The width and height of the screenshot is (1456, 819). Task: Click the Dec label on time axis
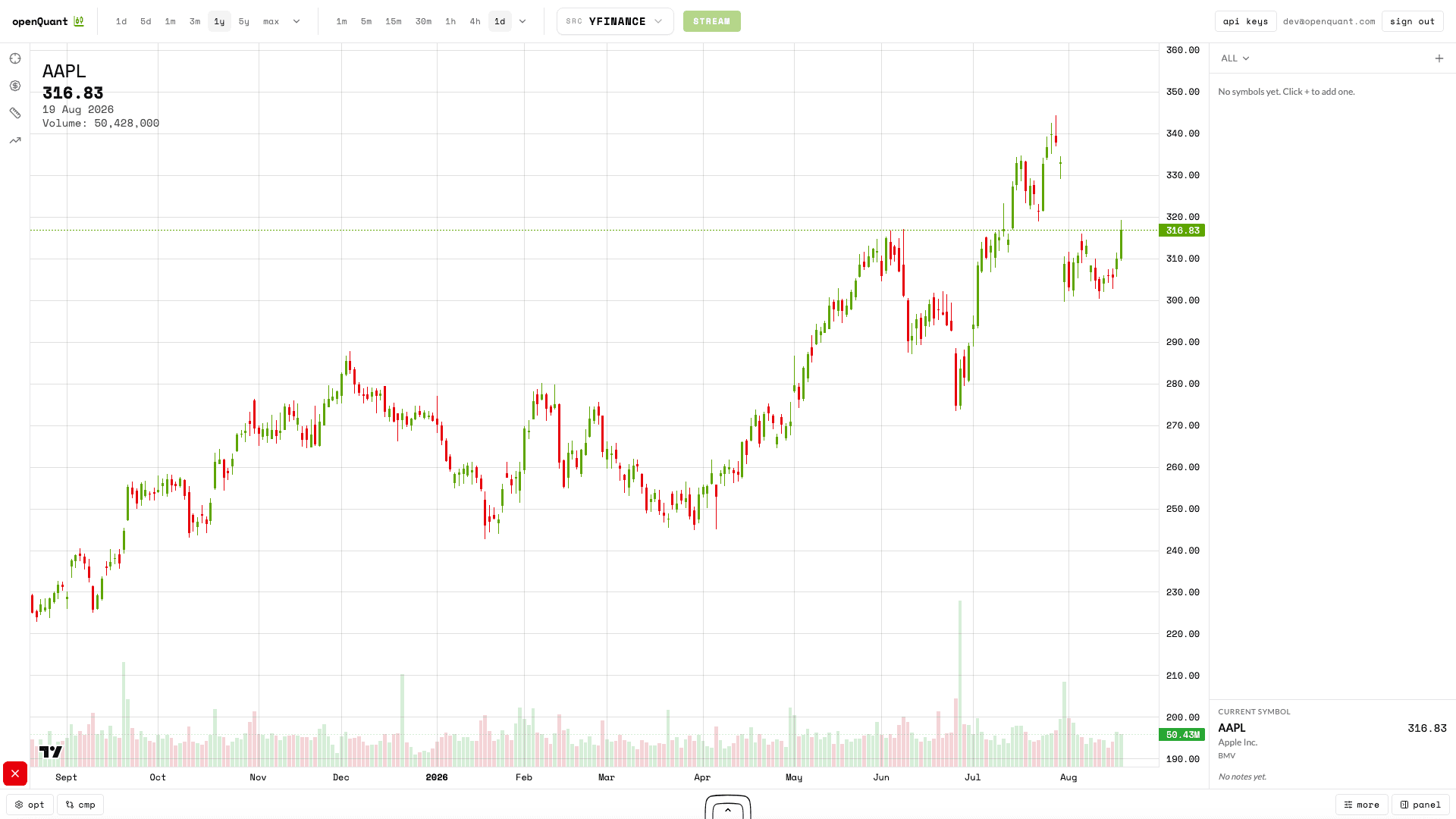click(x=341, y=777)
